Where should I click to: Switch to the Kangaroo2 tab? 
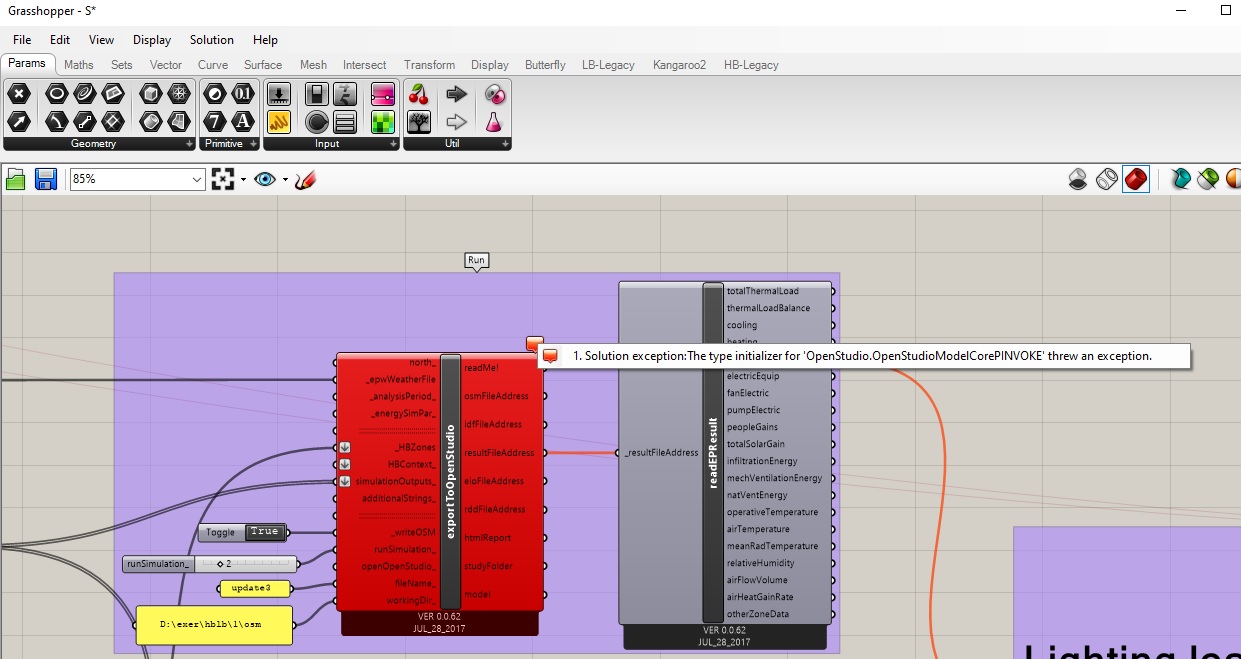680,65
